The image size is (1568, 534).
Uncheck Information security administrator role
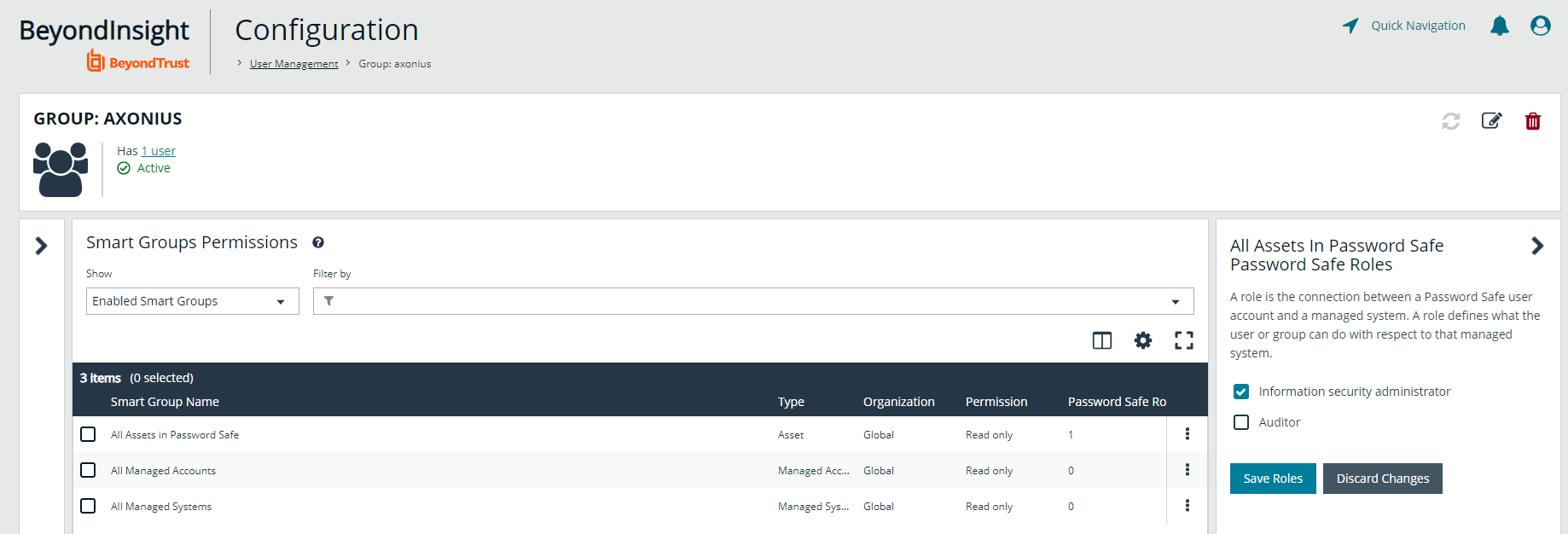[1241, 392]
